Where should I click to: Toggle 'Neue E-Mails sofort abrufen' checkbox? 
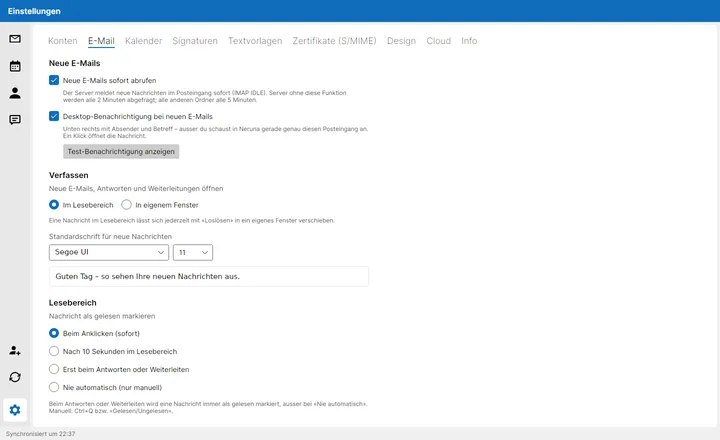[54, 80]
